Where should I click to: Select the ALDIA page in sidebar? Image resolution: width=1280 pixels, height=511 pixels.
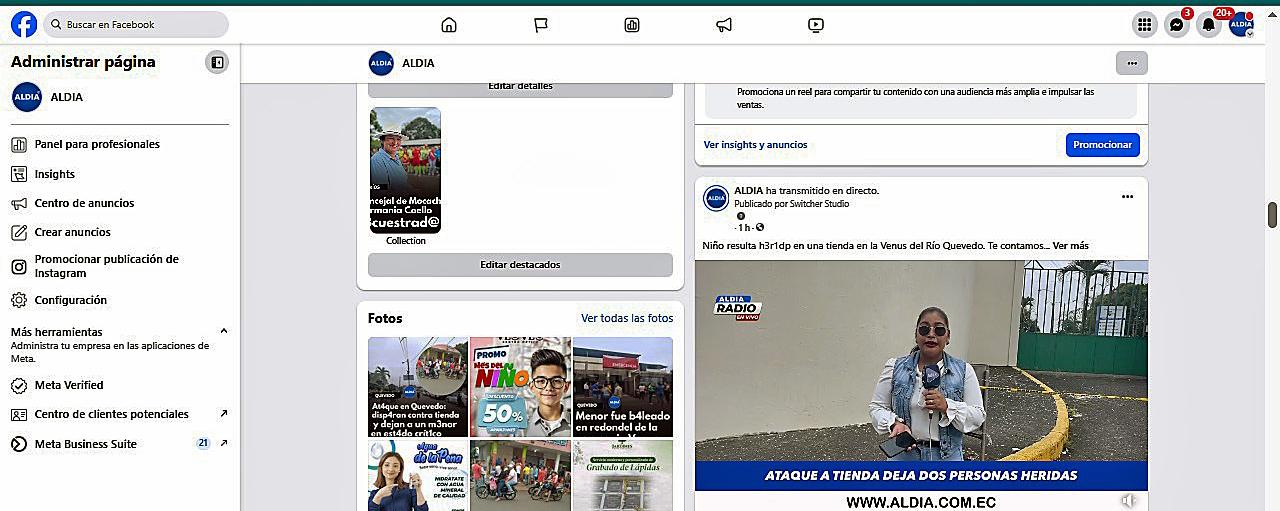(x=120, y=97)
